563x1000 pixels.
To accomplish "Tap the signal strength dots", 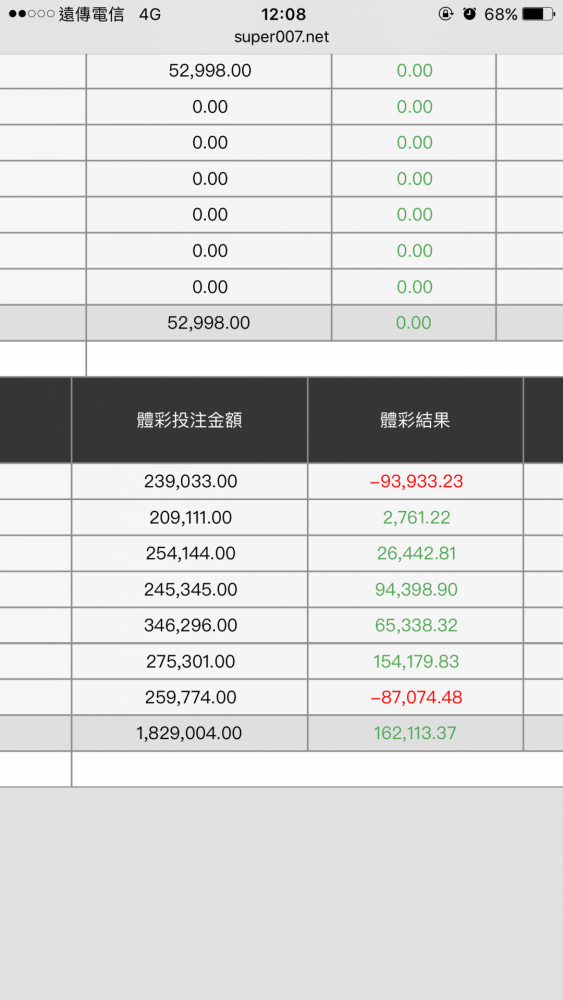I will coord(31,14).
